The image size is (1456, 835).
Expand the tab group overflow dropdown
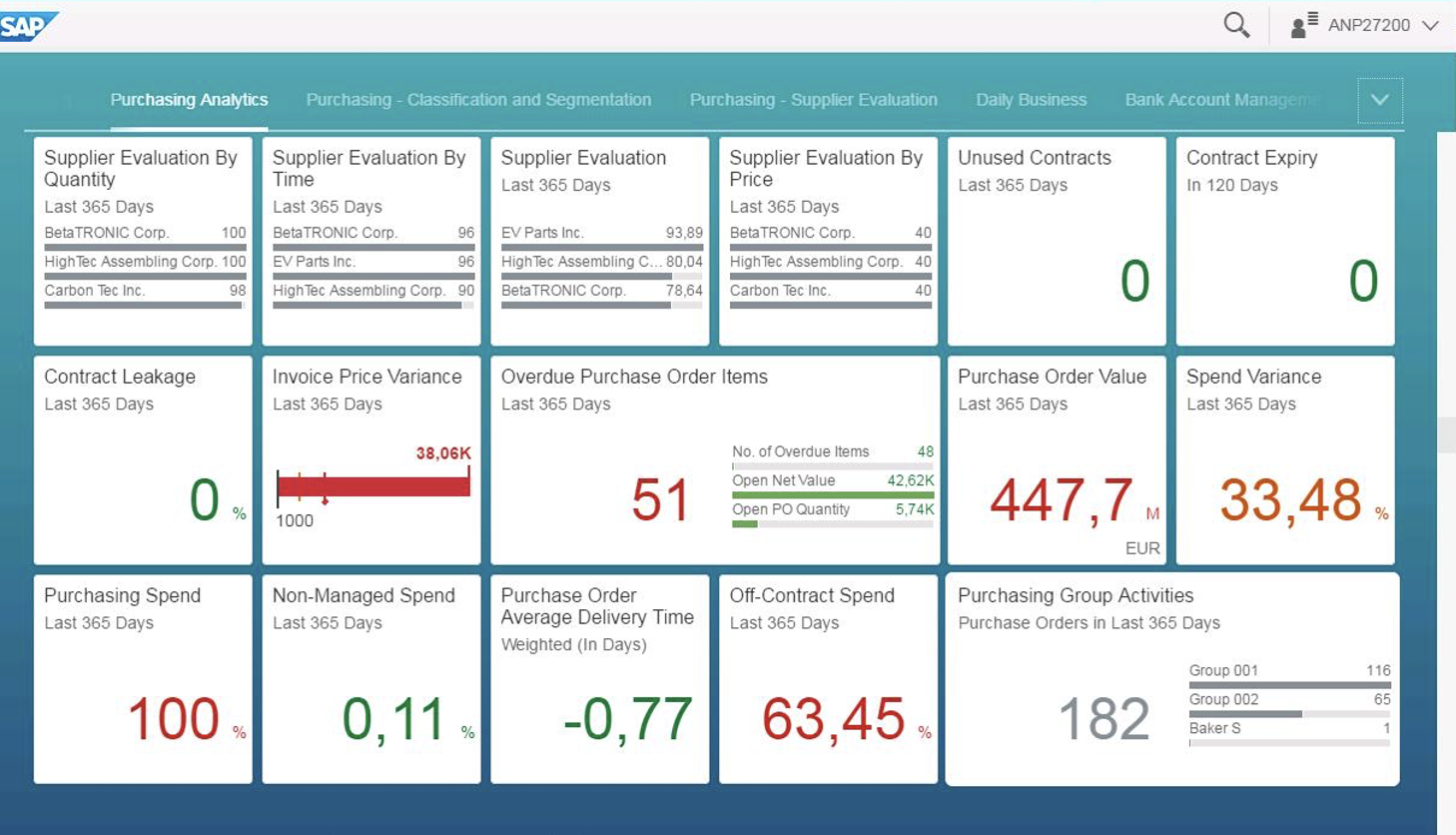pyautogui.click(x=1380, y=100)
